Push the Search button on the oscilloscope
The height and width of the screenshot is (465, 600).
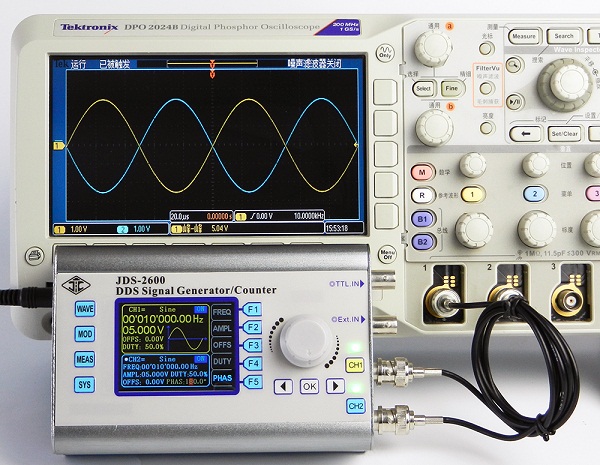click(564, 36)
